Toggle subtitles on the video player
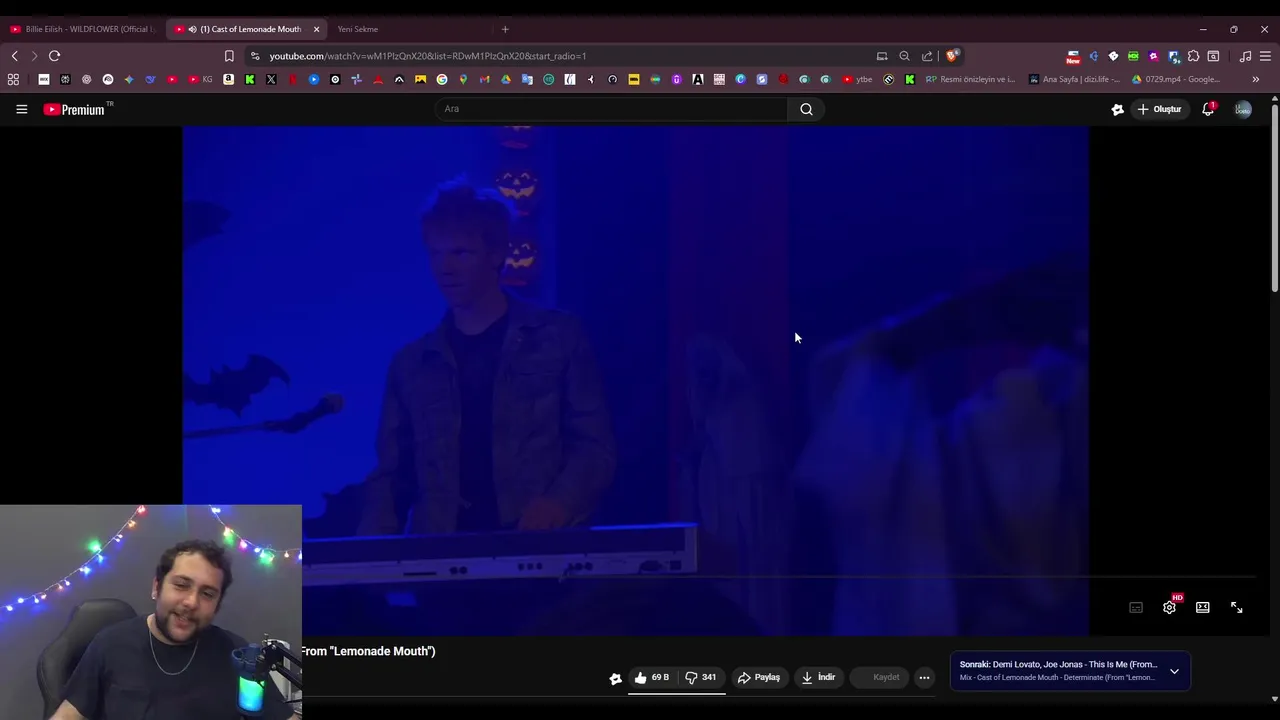This screenshot has width=1280, height=720. [x=1136, y=607]
